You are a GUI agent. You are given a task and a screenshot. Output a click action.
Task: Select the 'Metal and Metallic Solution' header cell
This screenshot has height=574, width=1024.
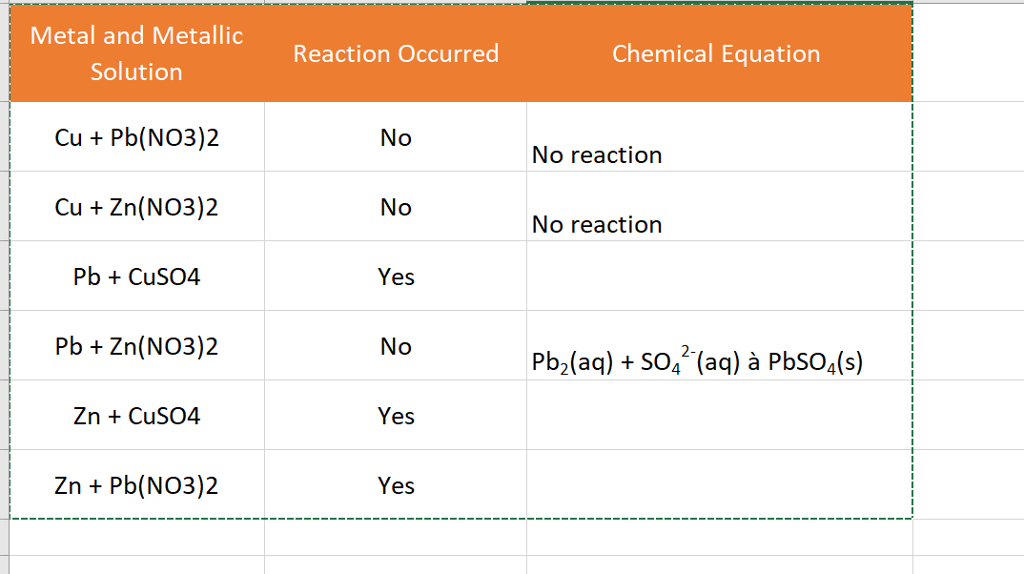coord(137,53)
